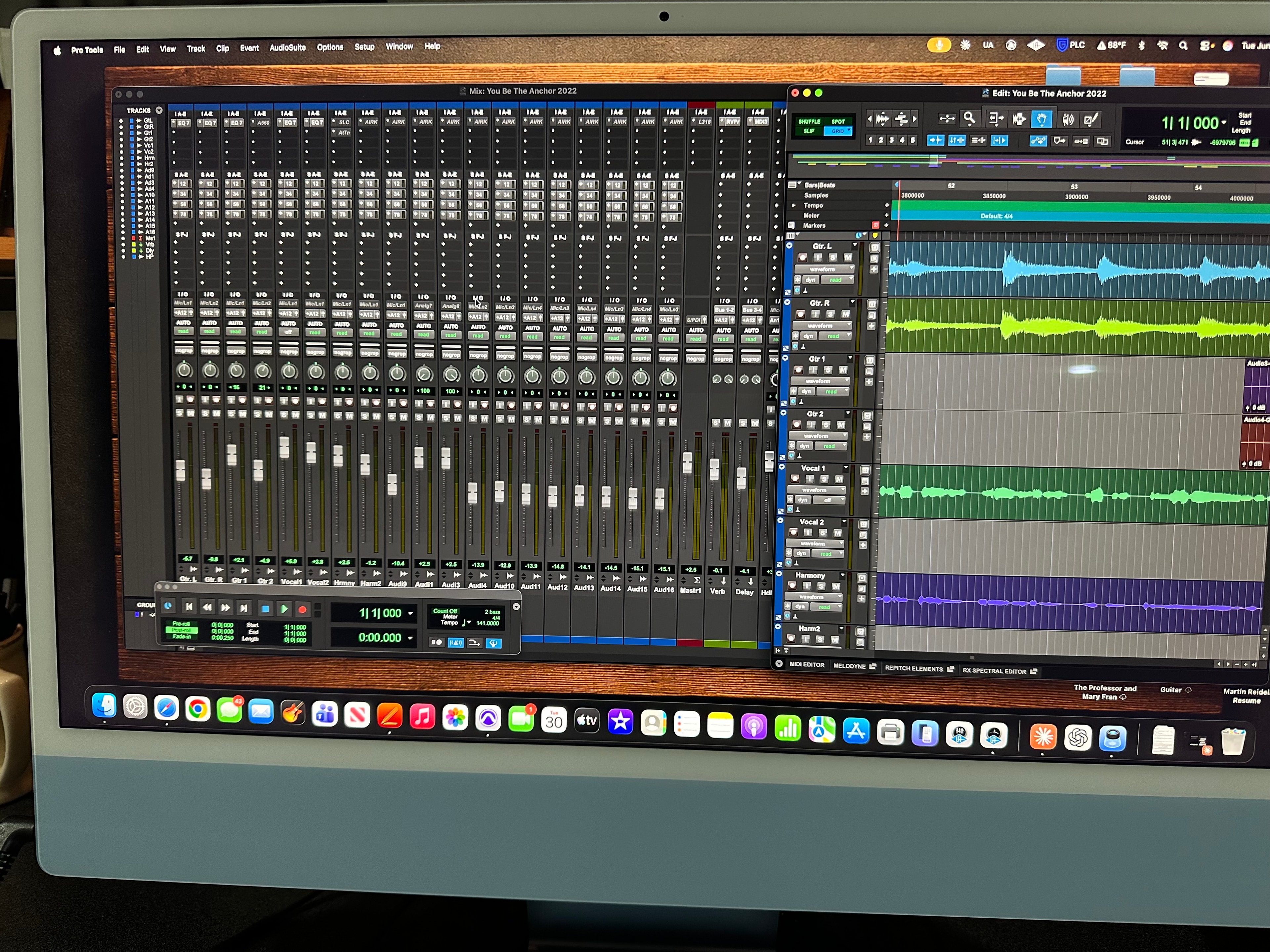Image resolution: width=1270 pixels, height=952 pixels.
Task: Open the AudioSuite menu
Action: click(x=288, y=48)
